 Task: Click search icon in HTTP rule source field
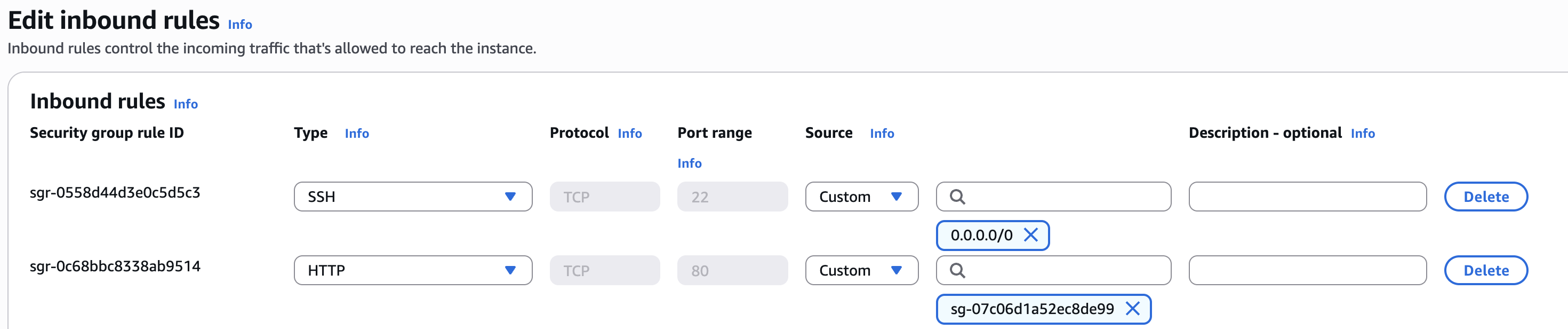point(957,270)
